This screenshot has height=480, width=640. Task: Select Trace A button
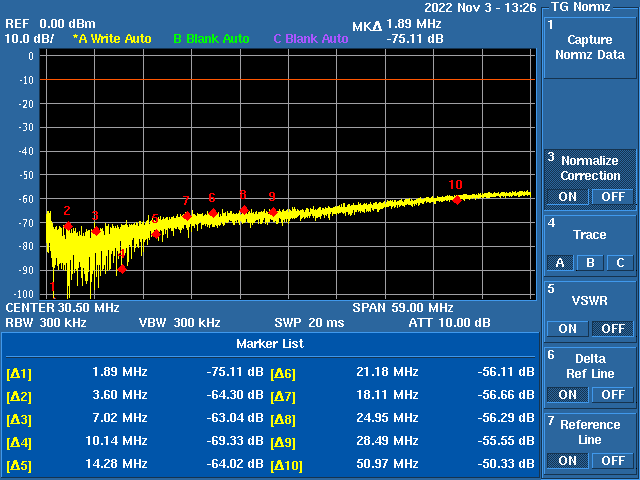(558, 263)
